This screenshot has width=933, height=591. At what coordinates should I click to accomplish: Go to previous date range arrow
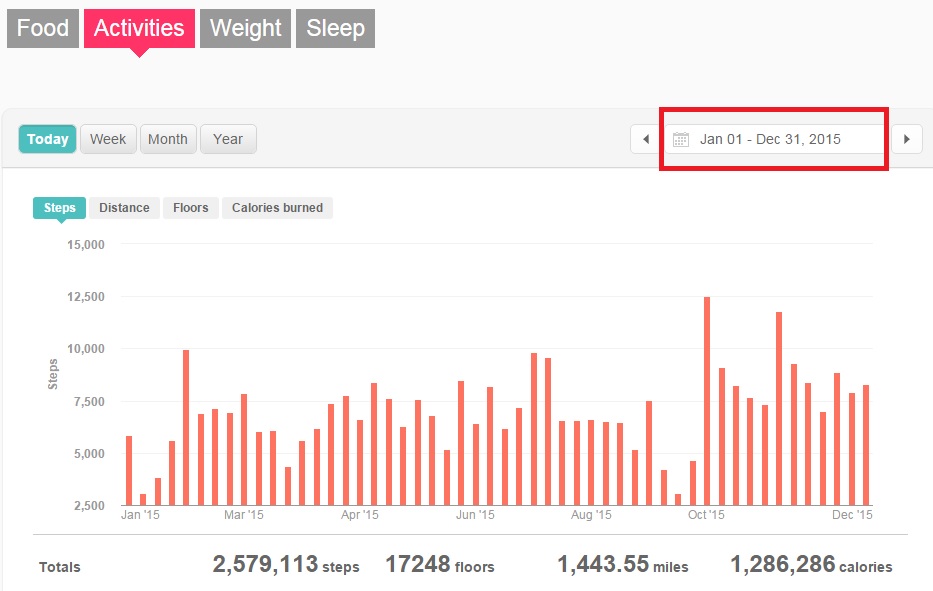tap(646, 139)
